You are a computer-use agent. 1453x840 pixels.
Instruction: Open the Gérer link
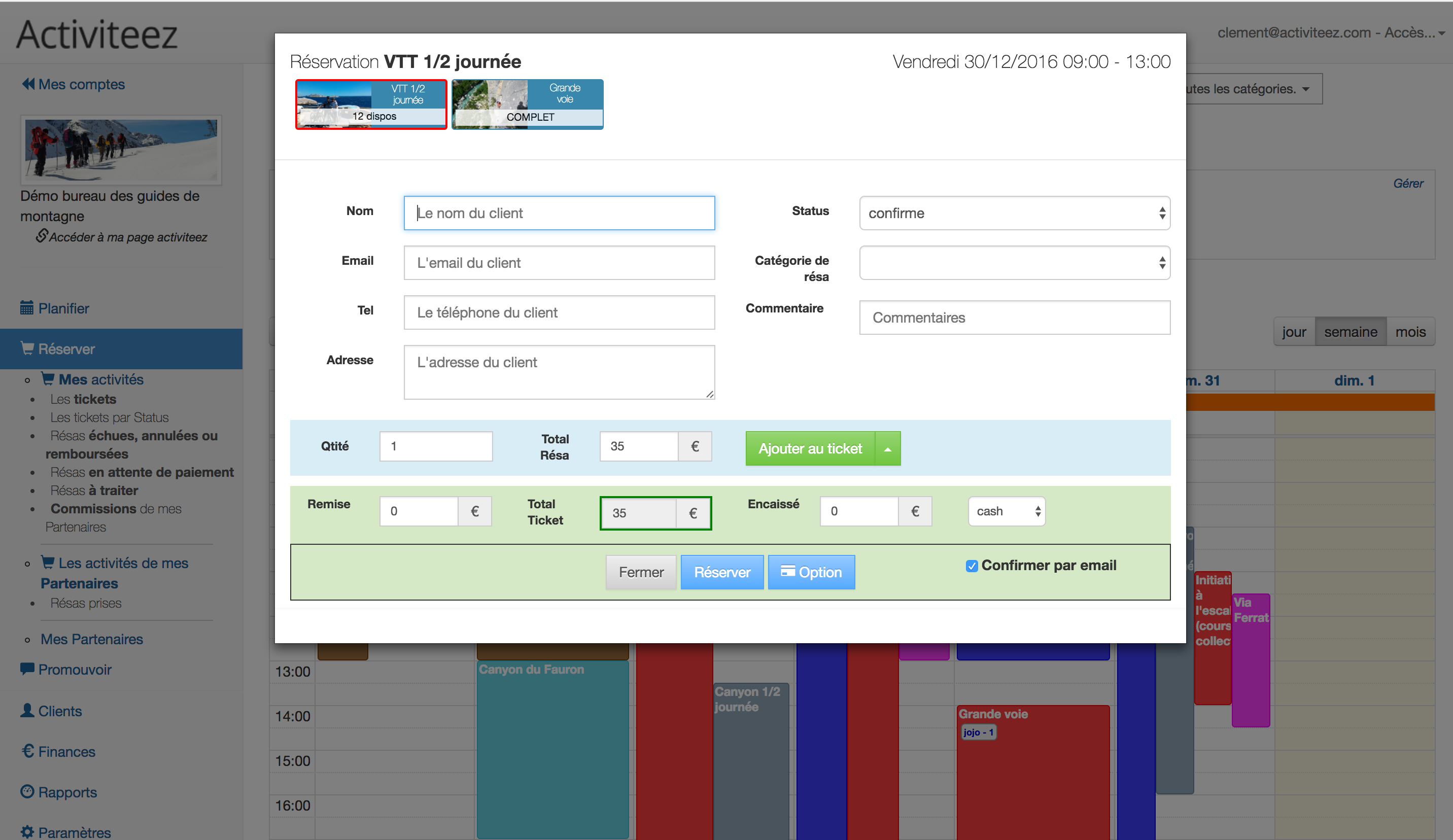point(1408,183)
